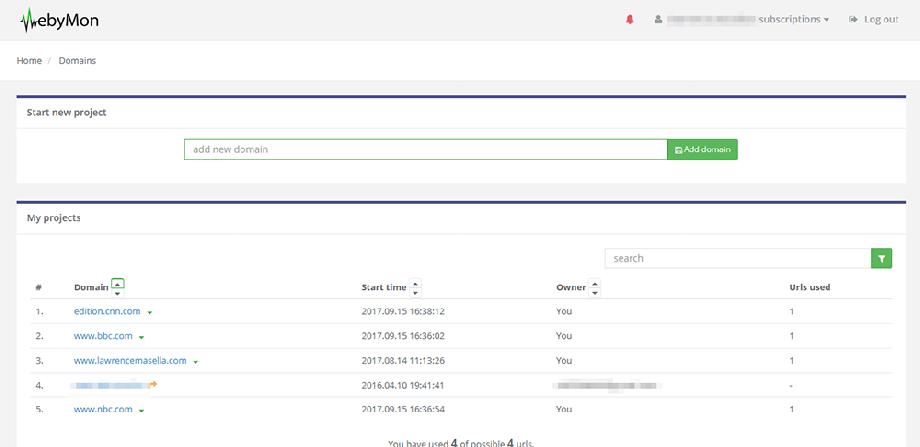Select the Domains breadcrumb
The image size is (920, 447).
[x=77, y=60]
